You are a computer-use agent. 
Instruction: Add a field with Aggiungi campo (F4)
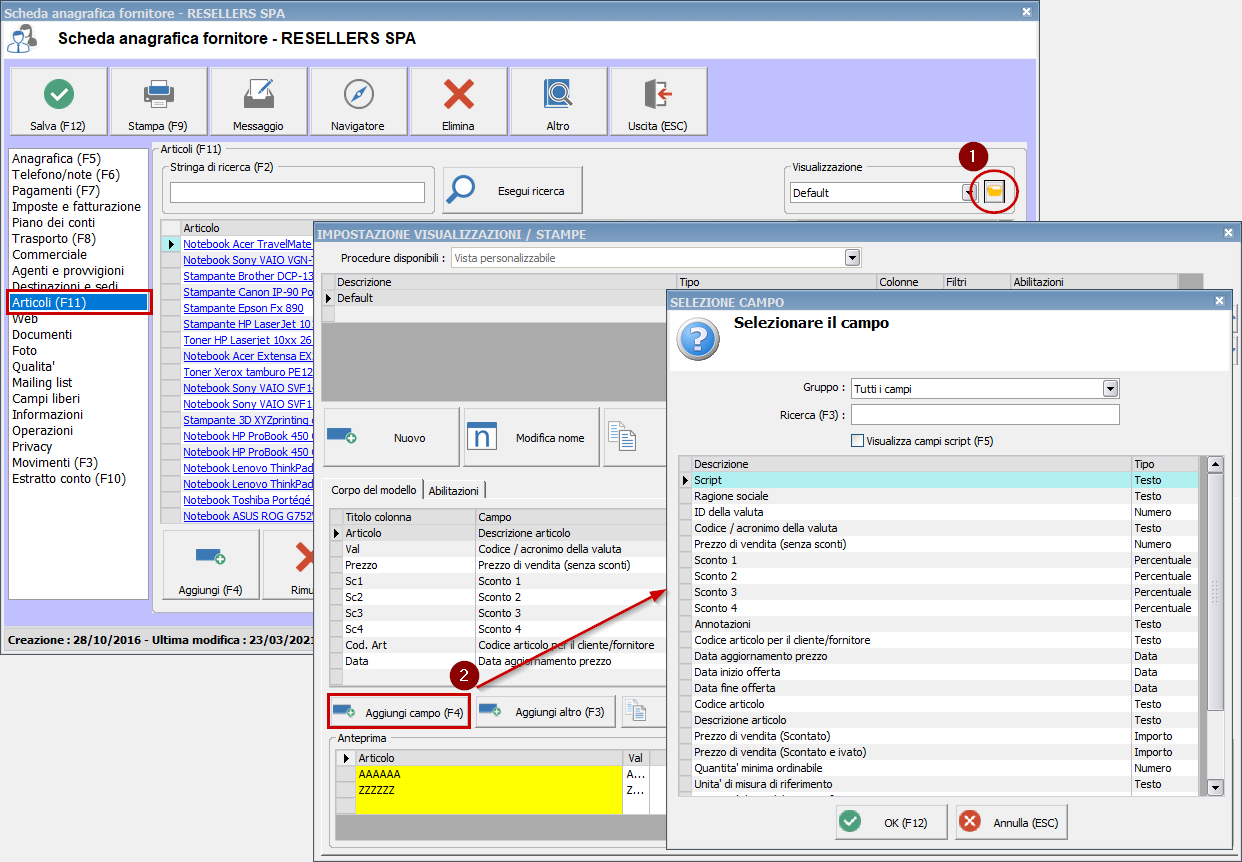click(x=399, y=711)
